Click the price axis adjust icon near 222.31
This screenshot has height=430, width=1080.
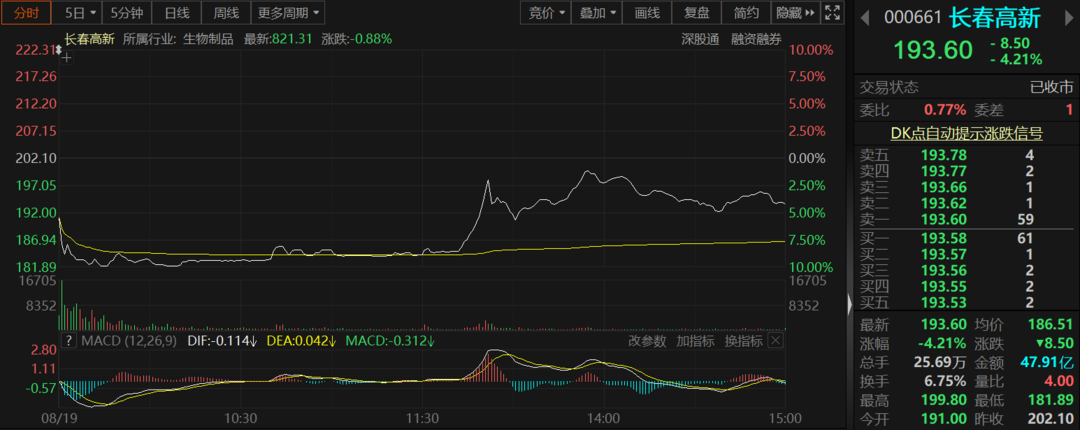(x=58, y=49)
